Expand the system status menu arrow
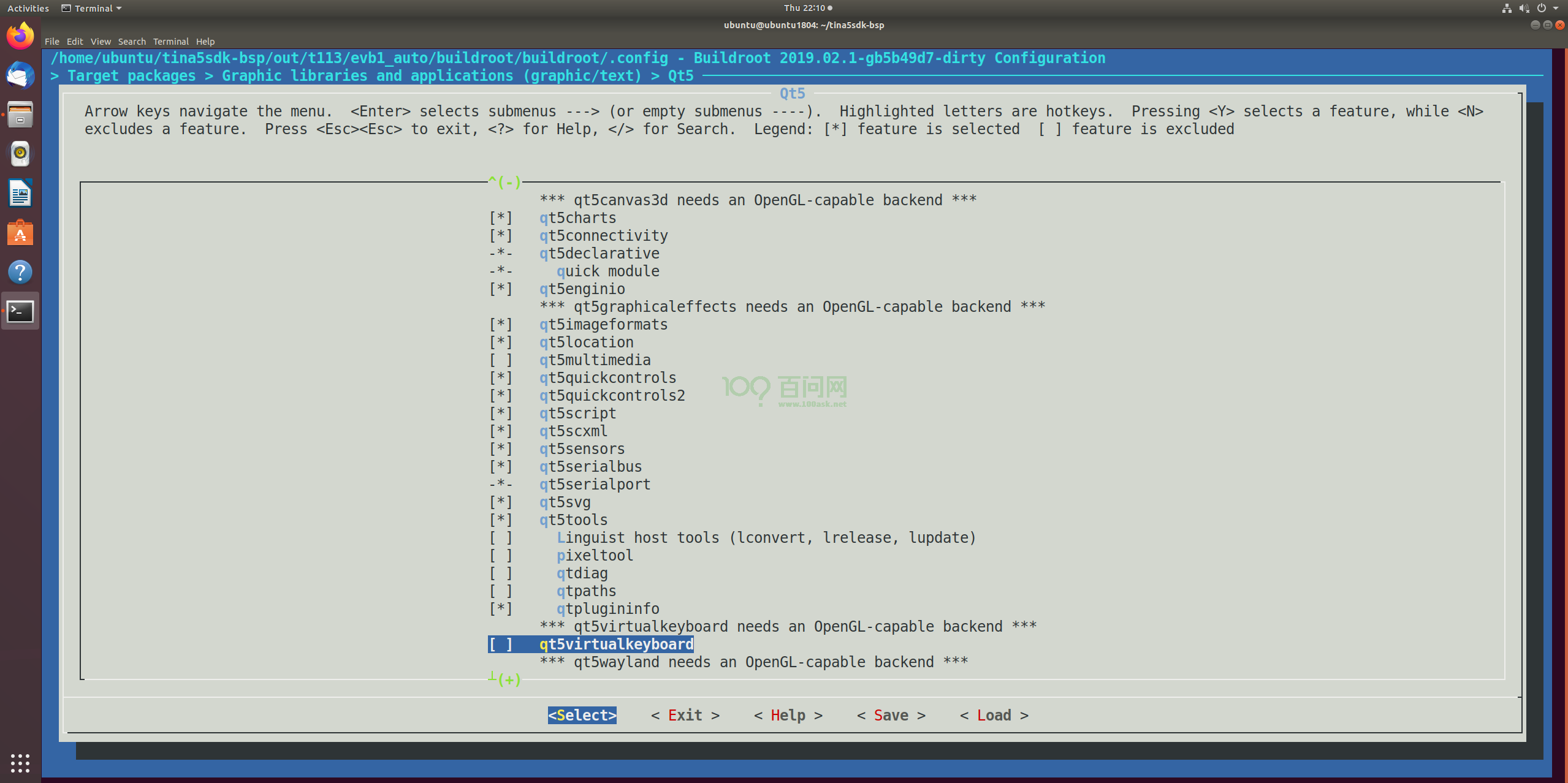The width and height of the screenshot is (1568, 783). click(1556, 8)
